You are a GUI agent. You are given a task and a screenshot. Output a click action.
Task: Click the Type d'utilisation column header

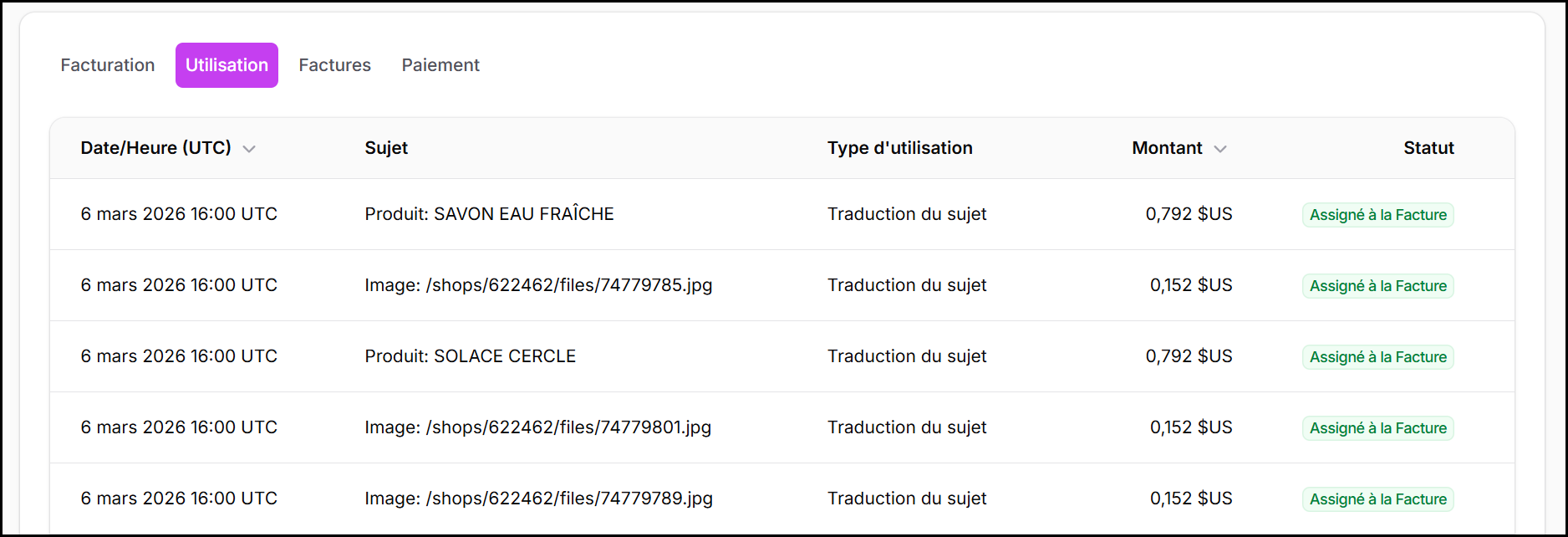pos(899,148)
